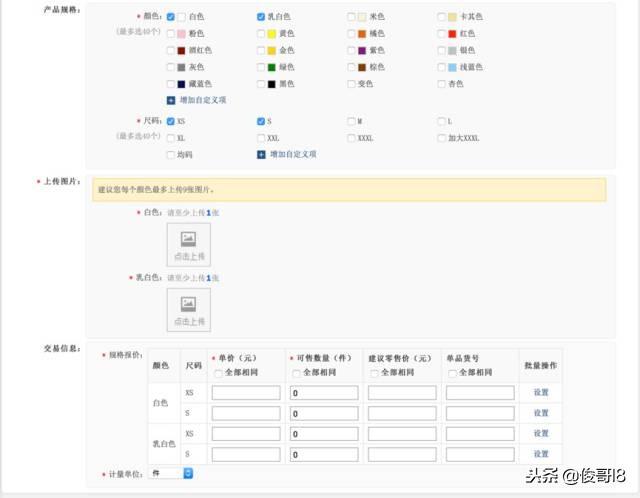Image resolution: width=640 pixels, height=498 pixels.
Task: Check the 变色 color checkbox
Action: click(x=351, y=84)
